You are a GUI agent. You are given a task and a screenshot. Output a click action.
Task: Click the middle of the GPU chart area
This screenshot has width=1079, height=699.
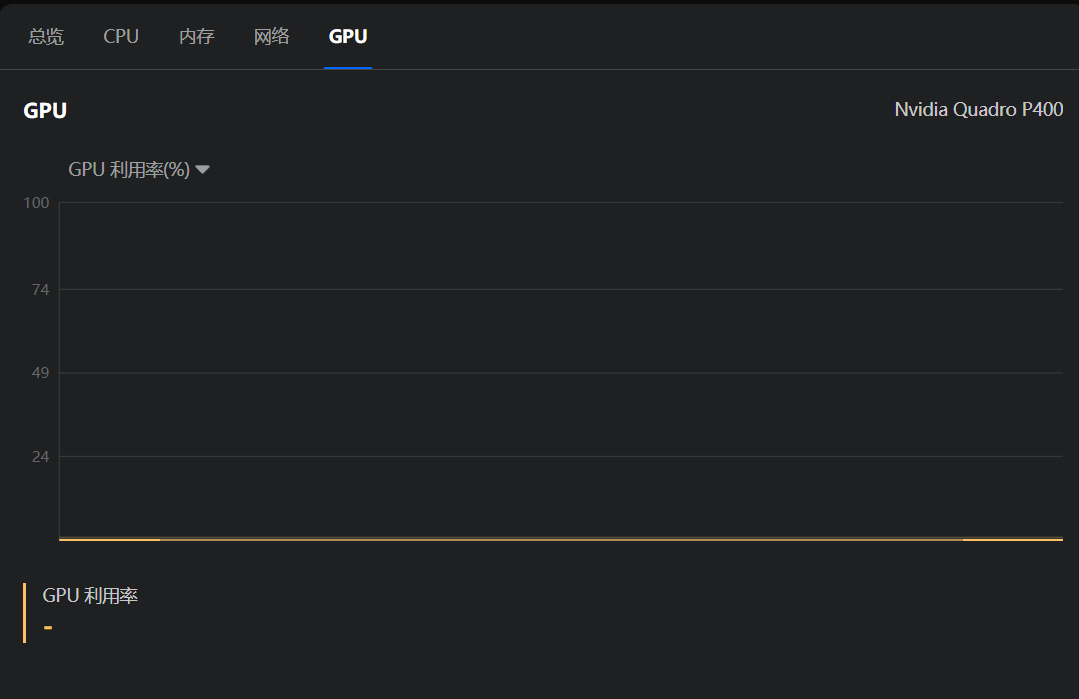point(560,371)
